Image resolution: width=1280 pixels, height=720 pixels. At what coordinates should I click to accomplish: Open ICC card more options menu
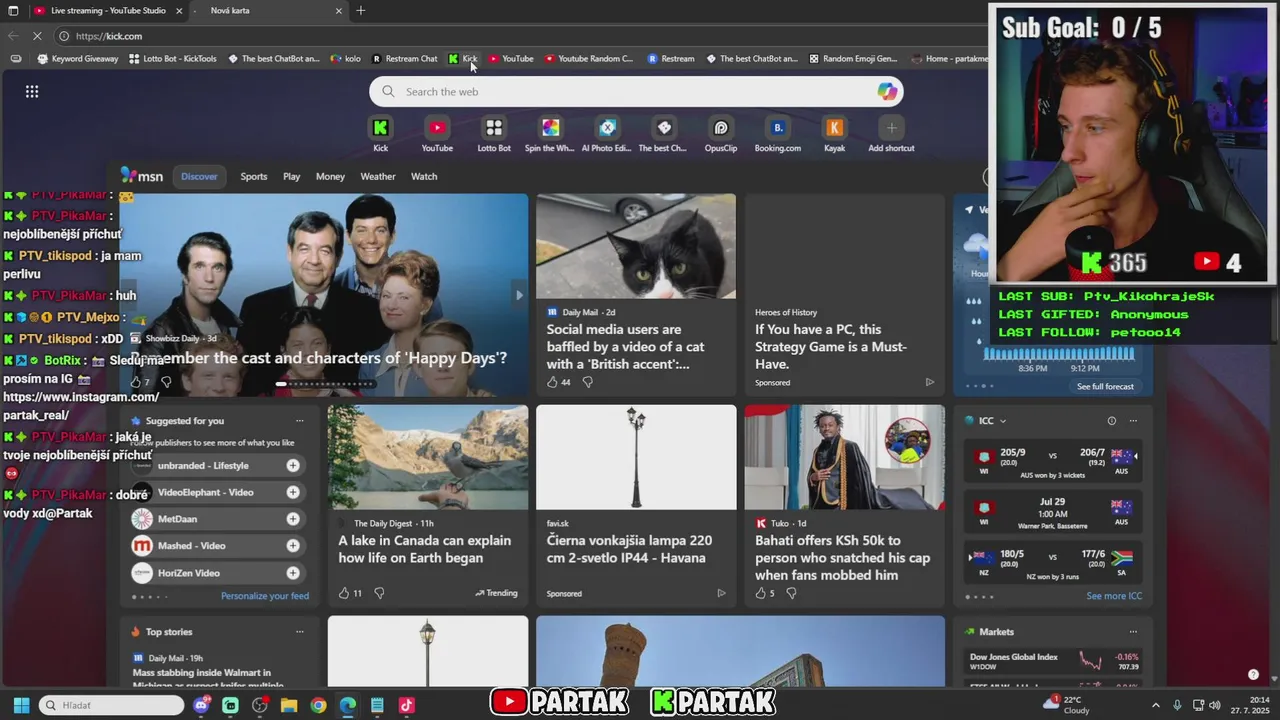(x=1133, y=421)
